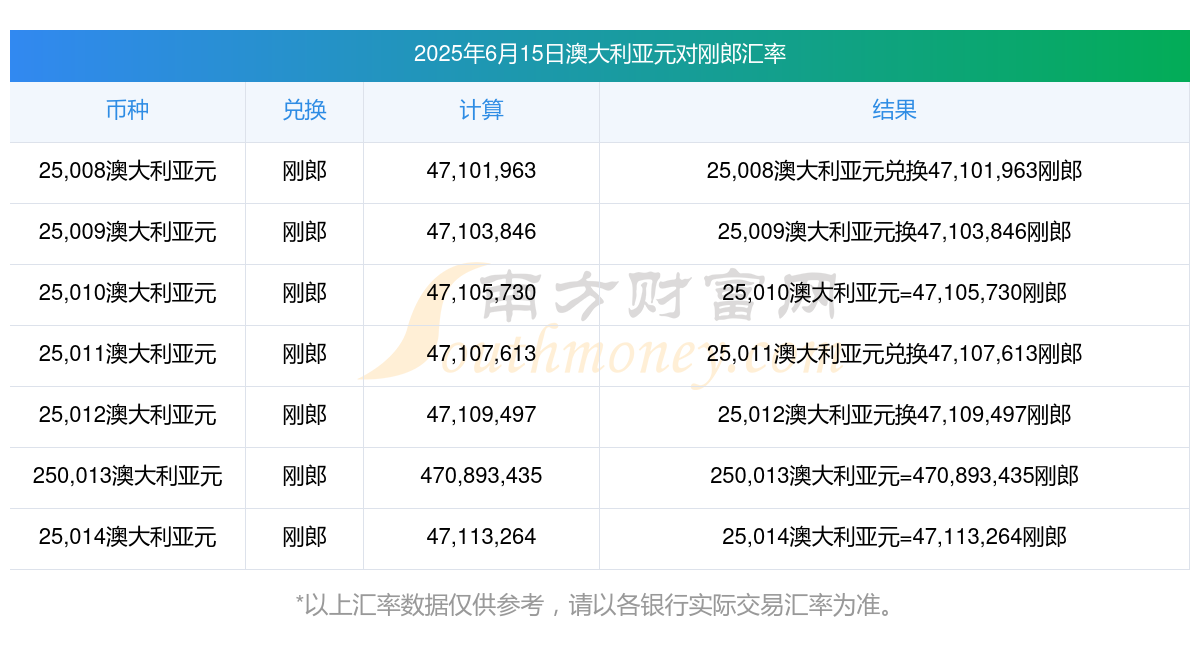Click the value 47,107,613 in 计算 column
The height and width of the screenshot is (650, 1200).
tap(481, 354)
